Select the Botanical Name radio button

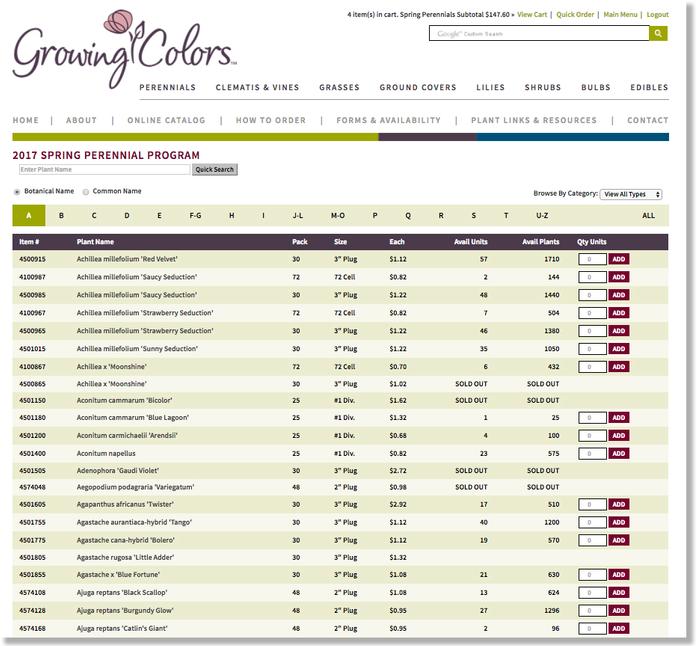coord(17,192)
